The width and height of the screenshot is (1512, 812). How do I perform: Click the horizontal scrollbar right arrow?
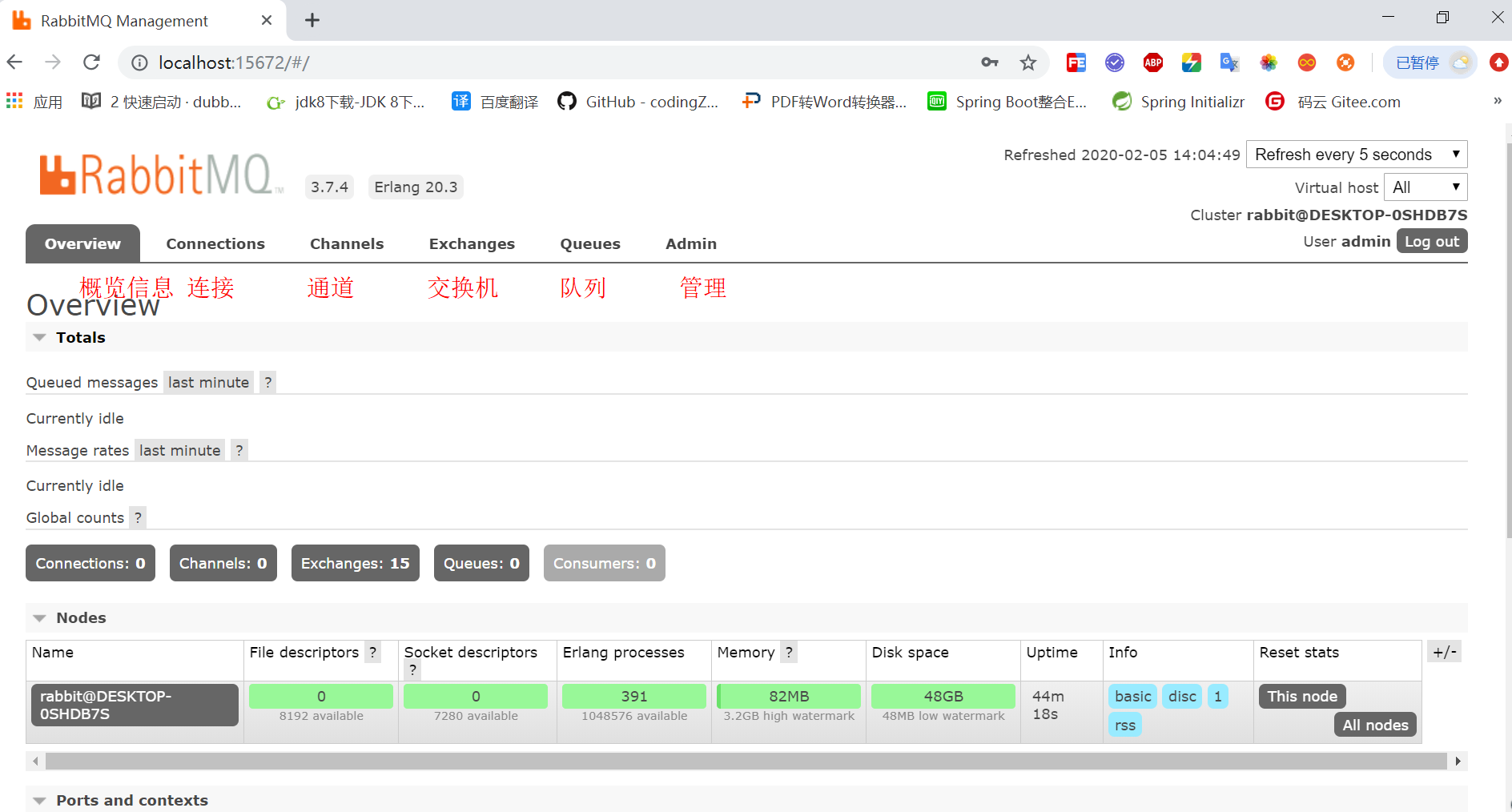coord(1458,761)
